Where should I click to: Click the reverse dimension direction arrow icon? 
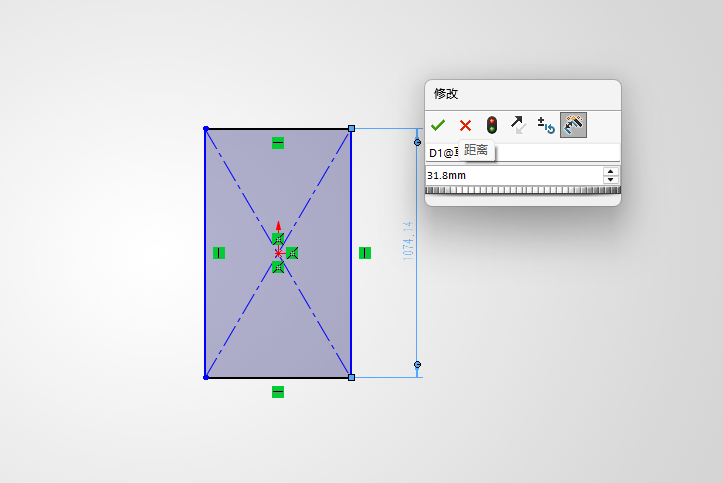tap(518, 125)
